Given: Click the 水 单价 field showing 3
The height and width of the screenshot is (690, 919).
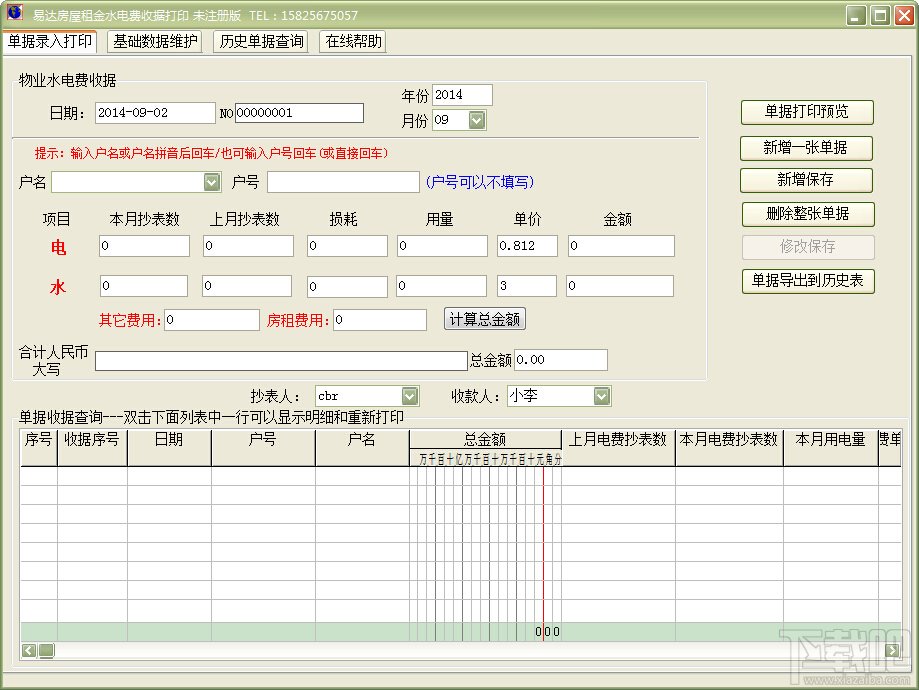Looking at the screenshot, I should click(526, 286).
